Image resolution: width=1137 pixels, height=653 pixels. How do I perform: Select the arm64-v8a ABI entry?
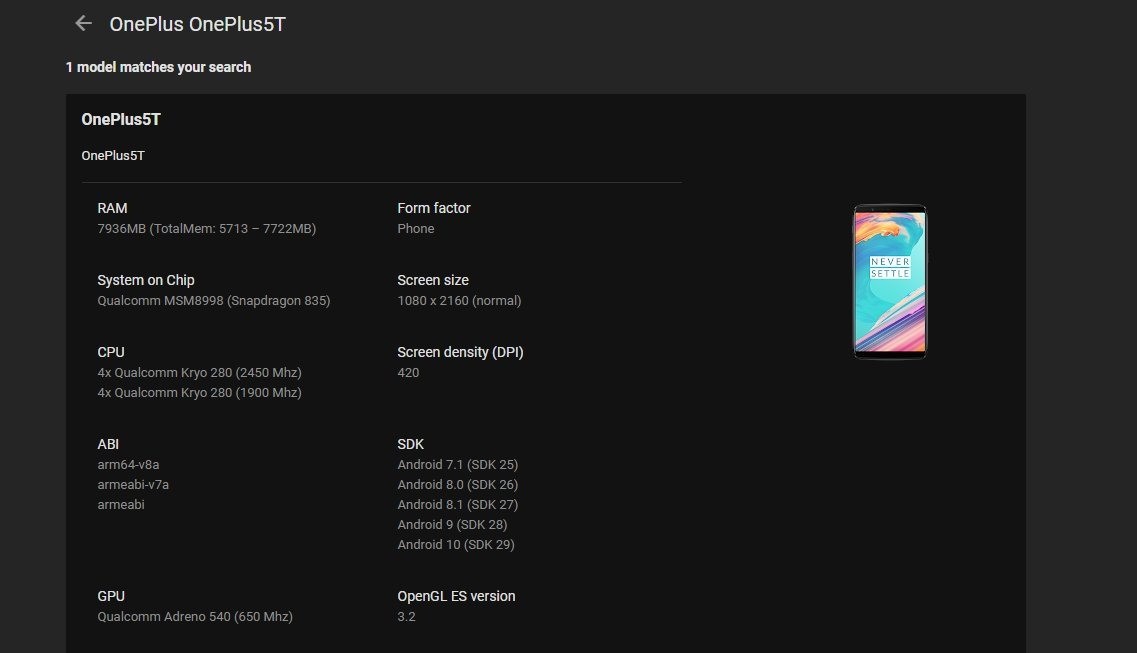coord(128,465)
